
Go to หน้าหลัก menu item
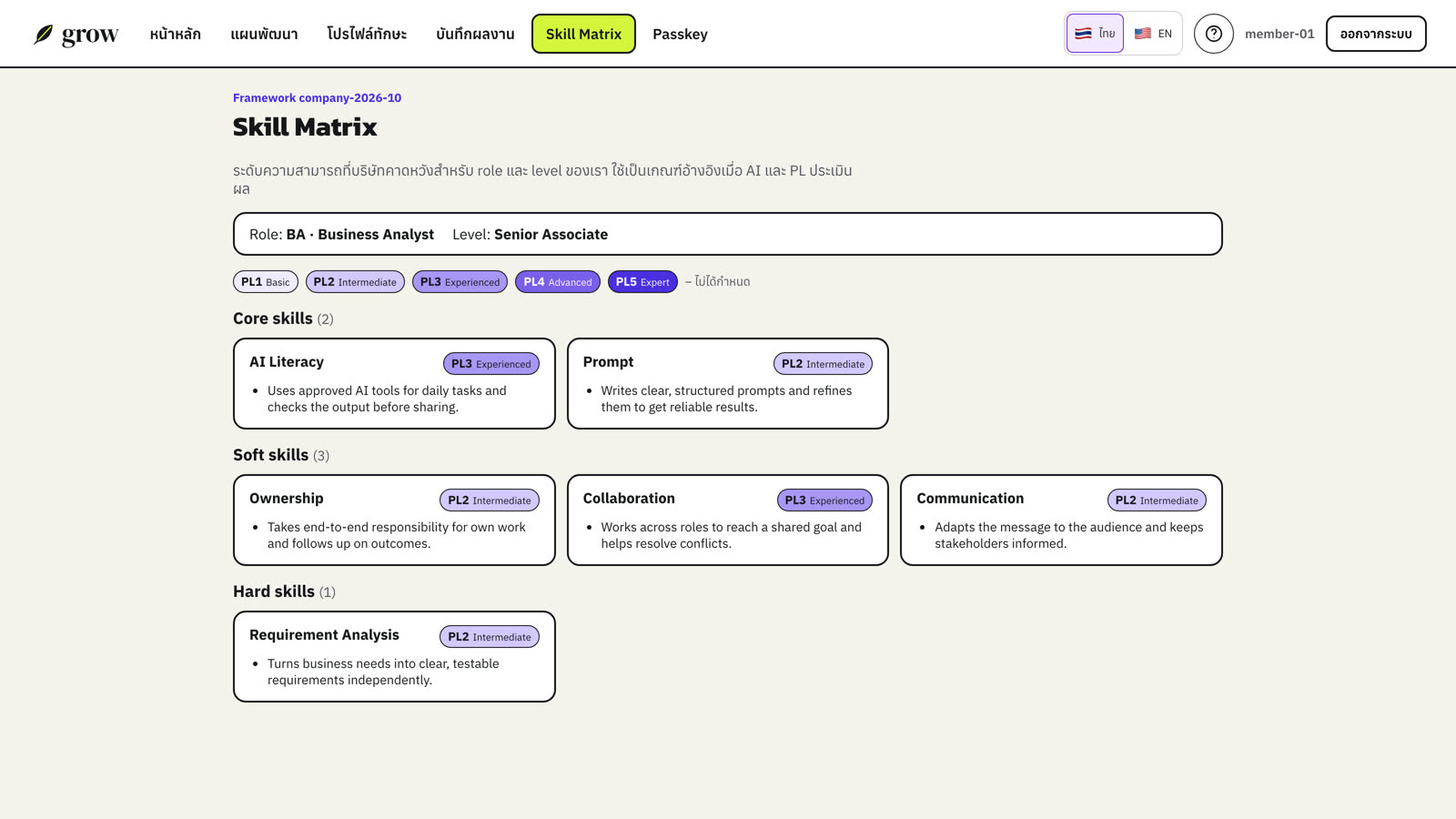(176, 35)
